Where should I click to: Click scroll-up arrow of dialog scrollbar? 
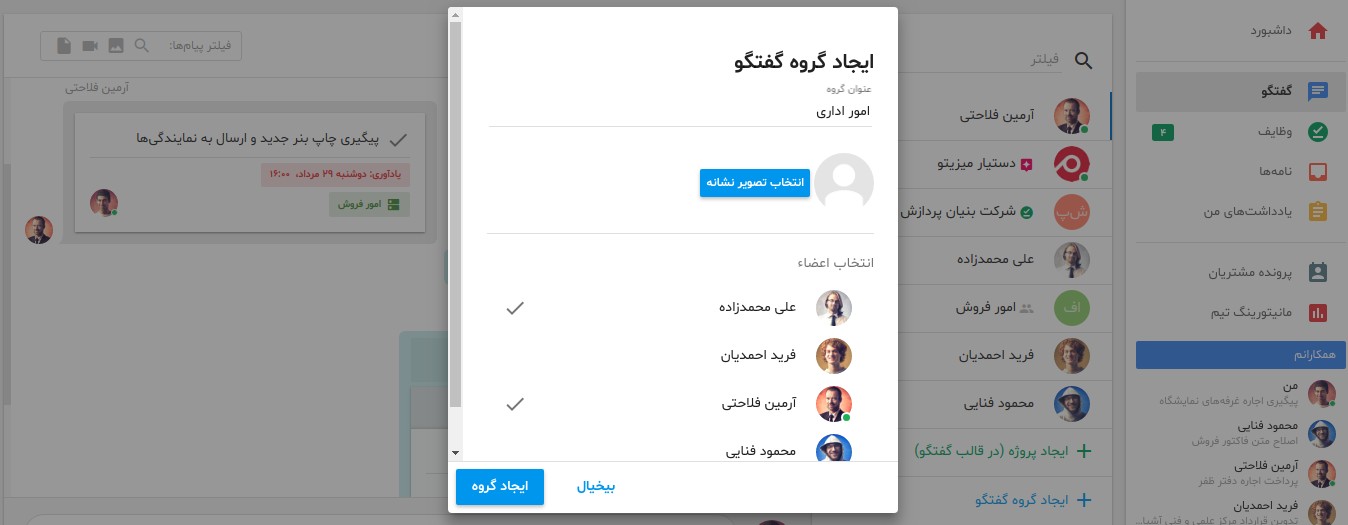(455, 14)
